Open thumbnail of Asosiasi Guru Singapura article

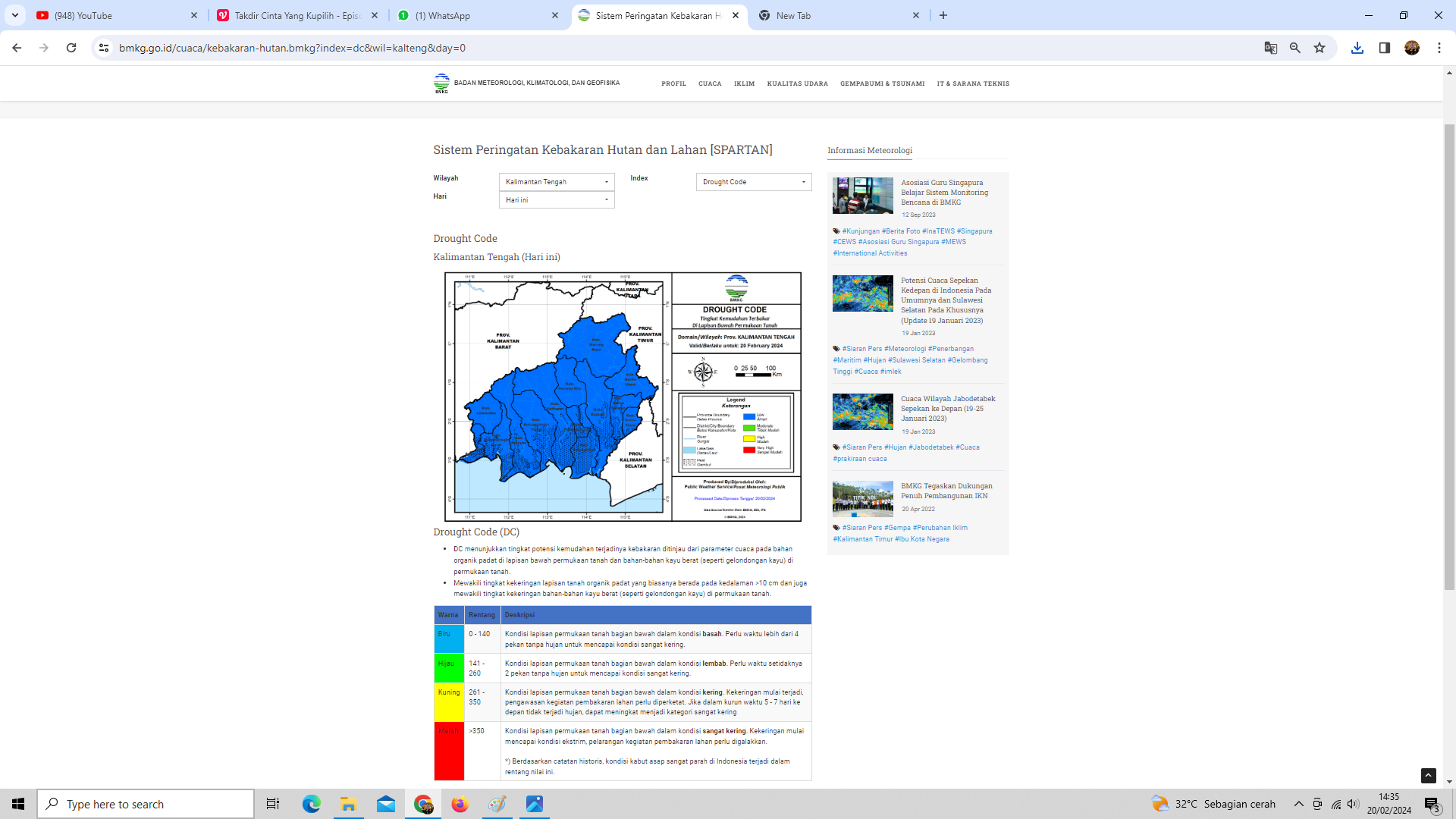coord(863,196)
